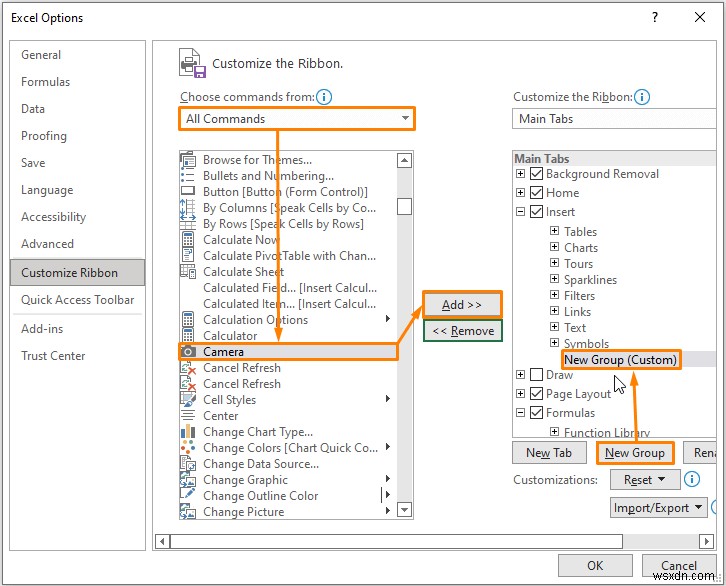Select New Group (Custom) in tree

pyautogui.click(x=620, y=360)
